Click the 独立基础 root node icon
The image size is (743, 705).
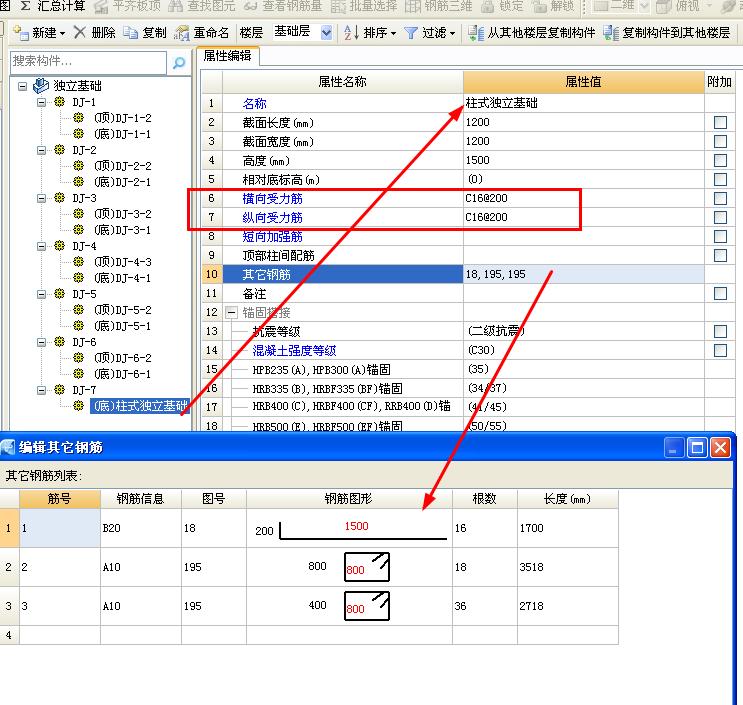point(41,86)
